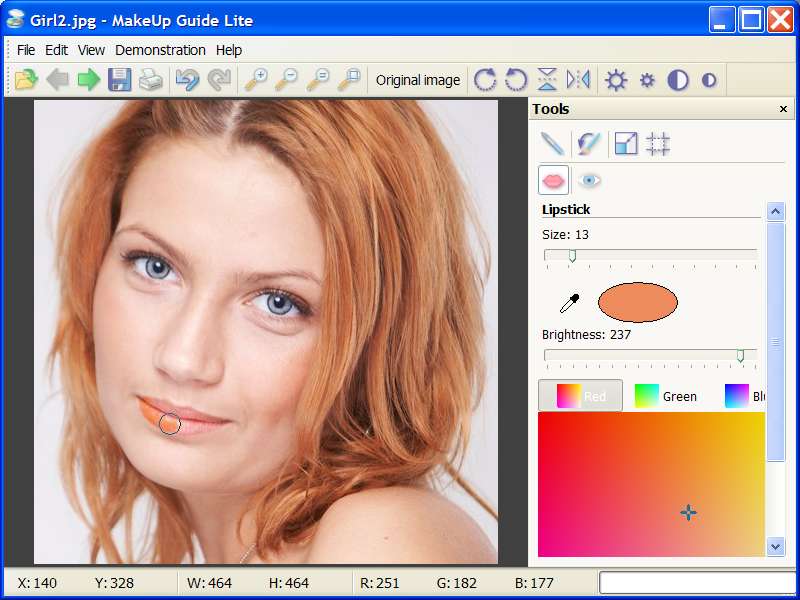Switch to the Eye color tool
800x600 pixels.
(x=590, y=180)
